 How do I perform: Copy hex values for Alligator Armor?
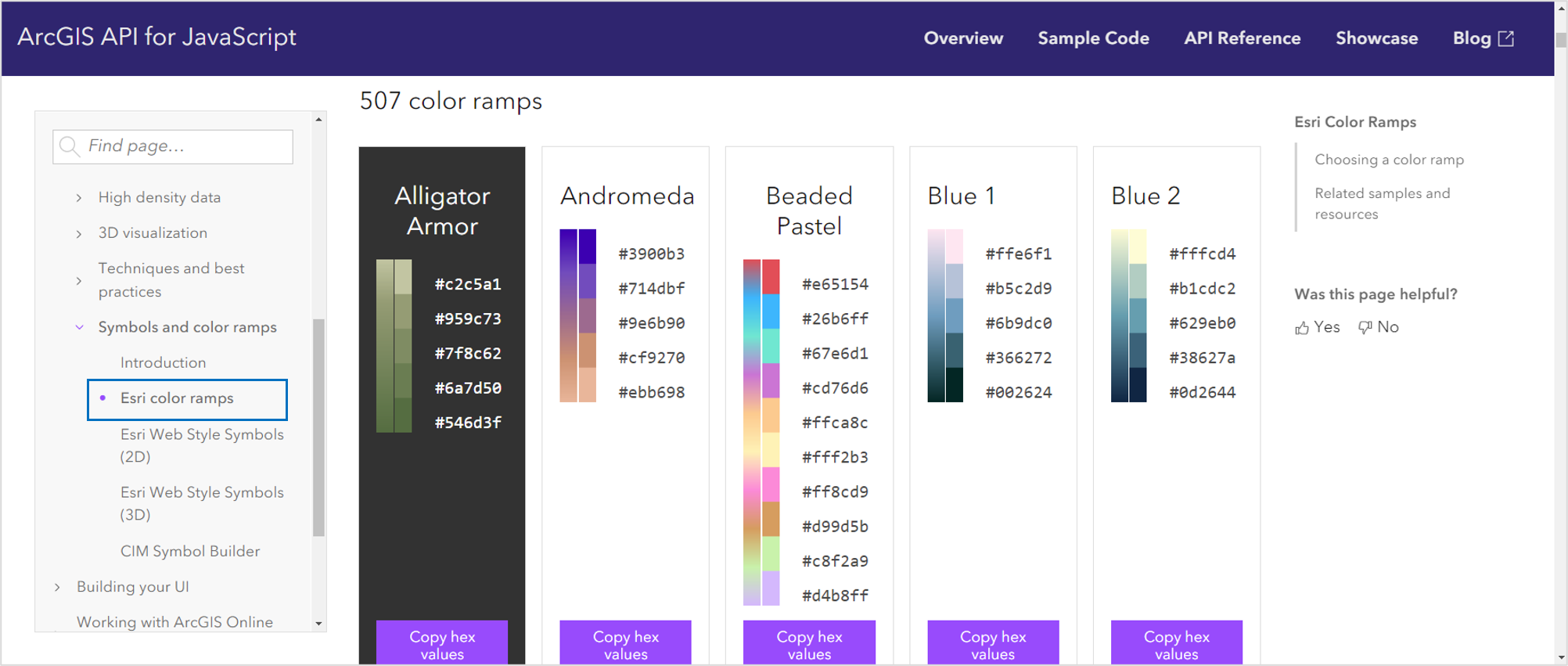pyautogui.click(x=442, y=645)
